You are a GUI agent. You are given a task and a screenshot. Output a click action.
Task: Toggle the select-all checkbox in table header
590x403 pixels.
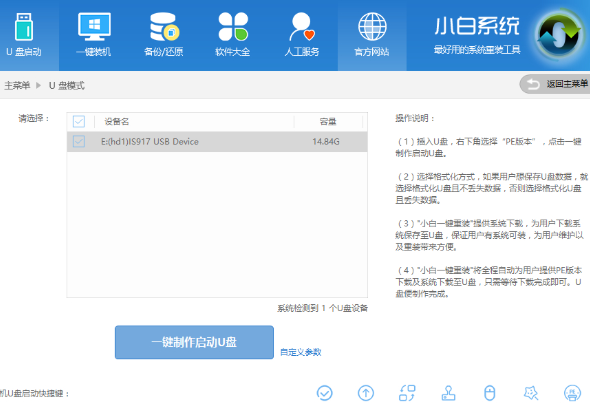click(x=79, y=122)
